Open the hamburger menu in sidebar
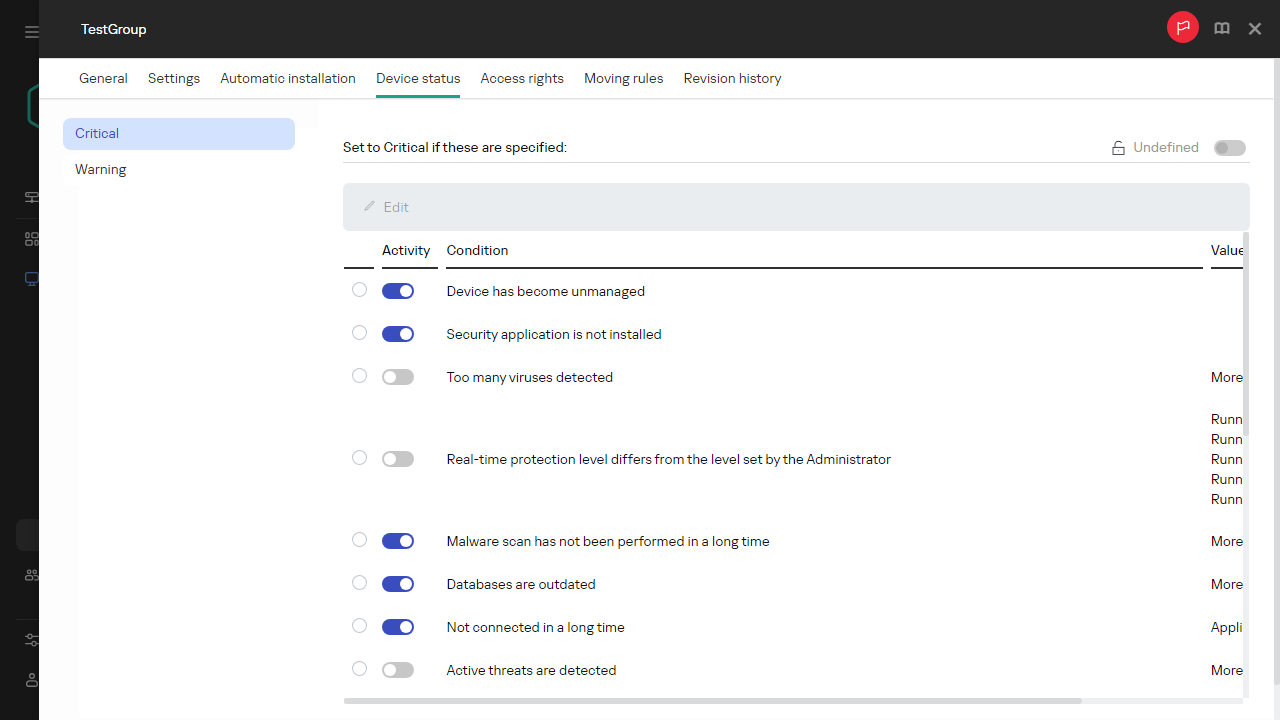Image resolution: width=1280 pixels, height=720 pixels. (x=31, y=32)
